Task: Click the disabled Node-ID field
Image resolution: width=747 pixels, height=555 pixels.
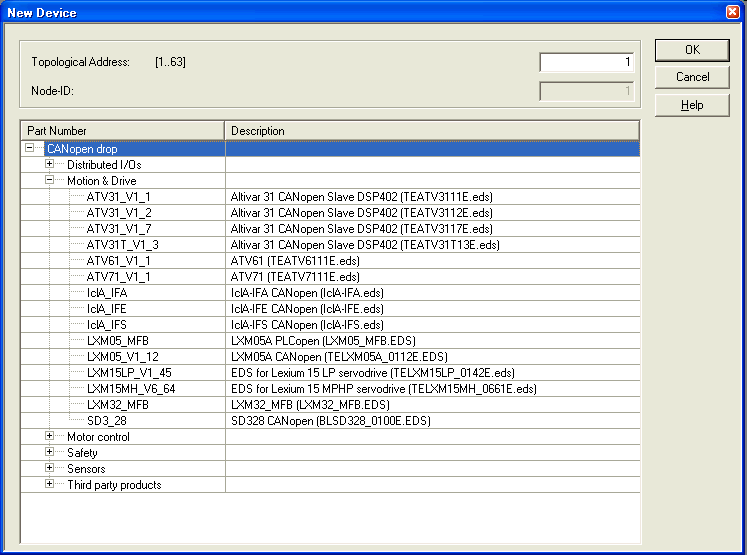Action: 586,91
